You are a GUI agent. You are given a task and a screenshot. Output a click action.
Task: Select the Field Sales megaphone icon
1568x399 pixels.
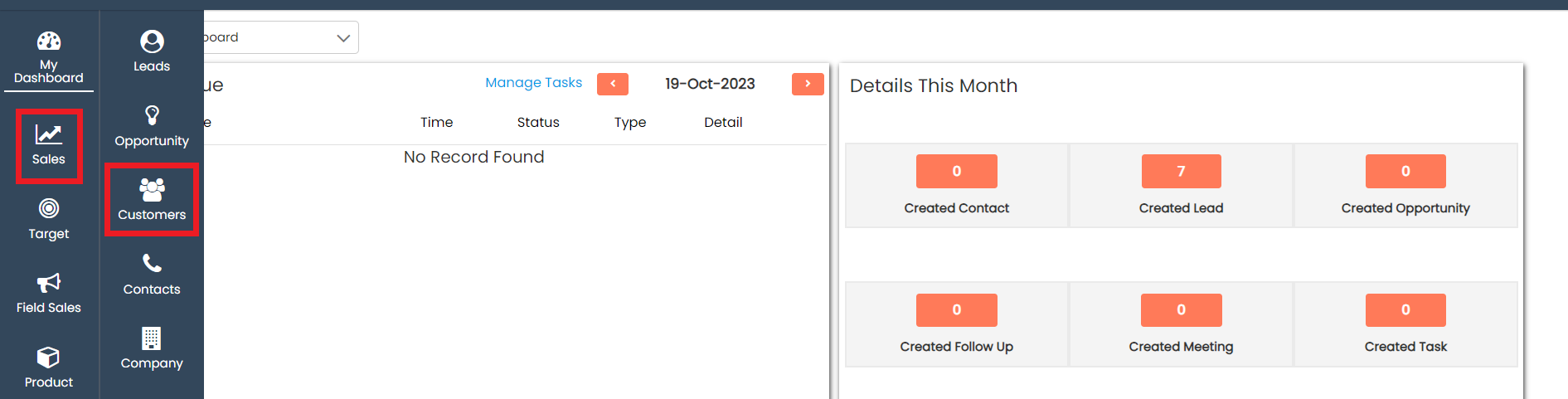[x=49, y=283]
